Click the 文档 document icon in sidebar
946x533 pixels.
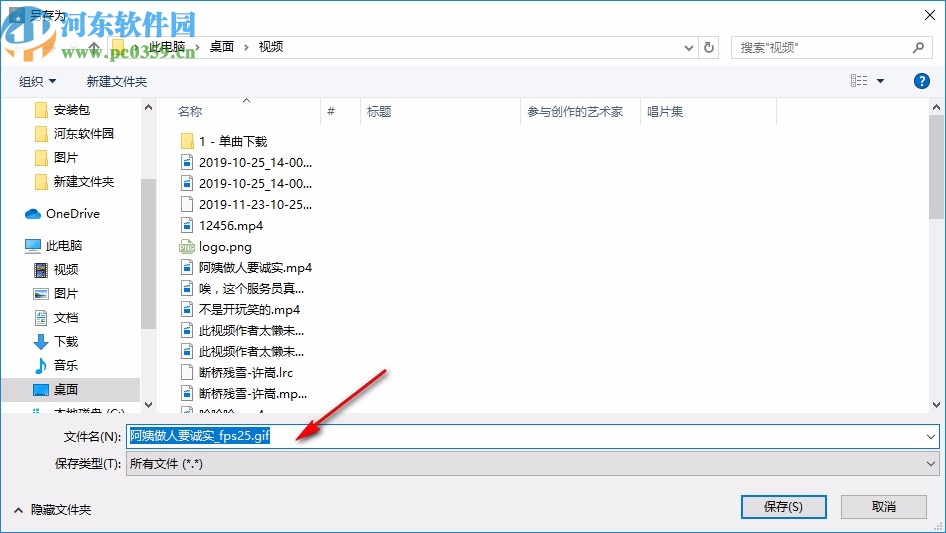pyautogui.click(x=40, y=318)
